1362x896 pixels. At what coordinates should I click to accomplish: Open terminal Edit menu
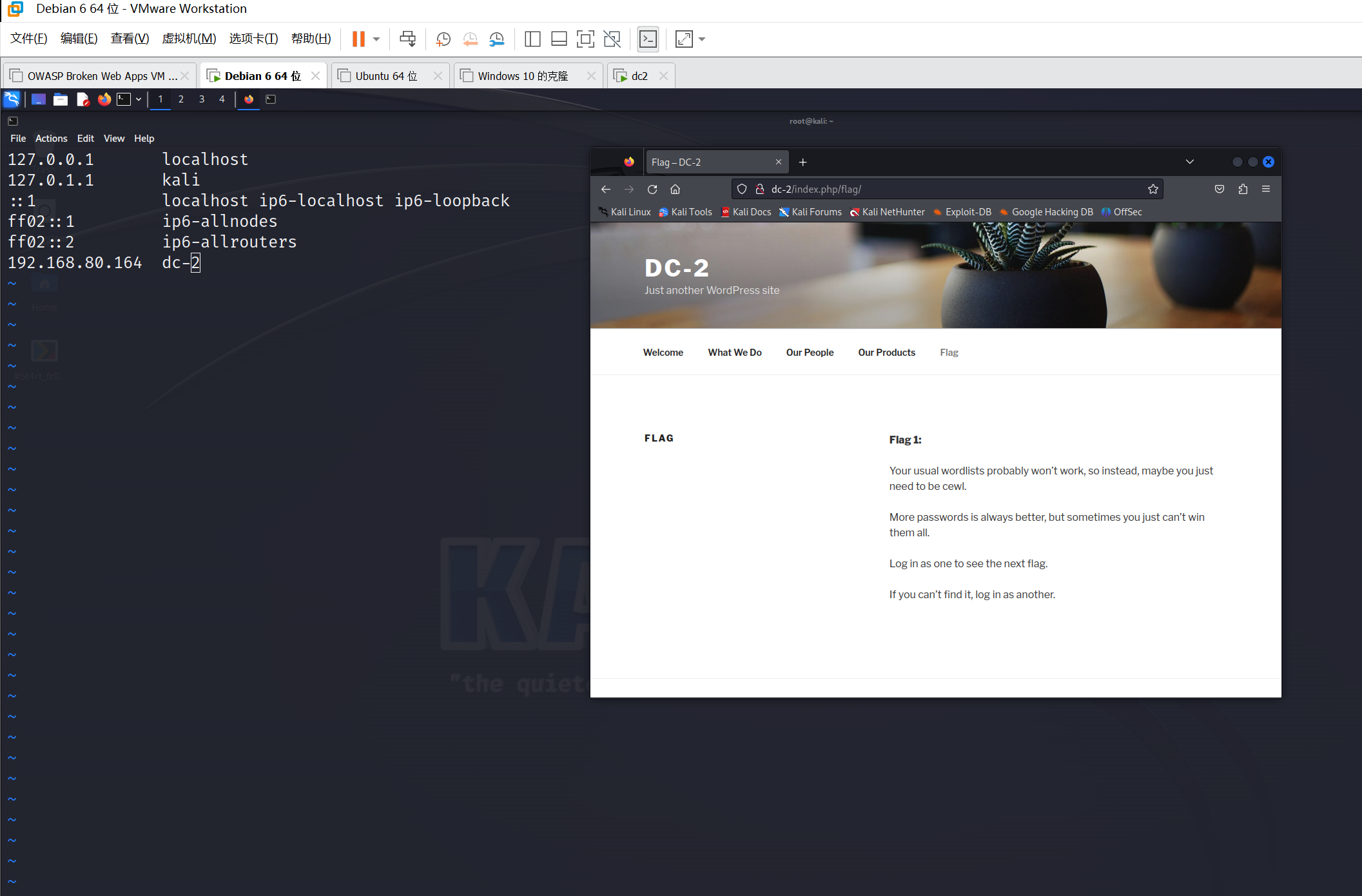coord(85,139)
